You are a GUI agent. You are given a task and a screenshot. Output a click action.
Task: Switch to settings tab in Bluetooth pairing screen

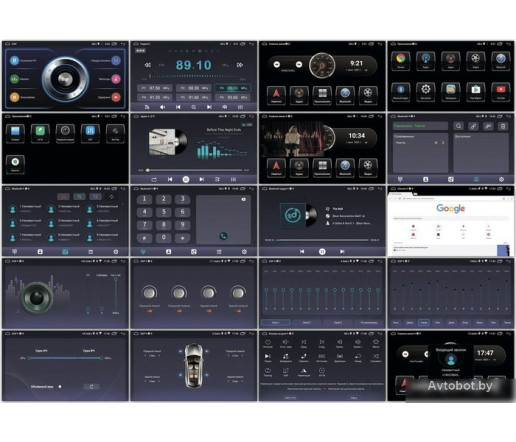(x=501, y=179)
